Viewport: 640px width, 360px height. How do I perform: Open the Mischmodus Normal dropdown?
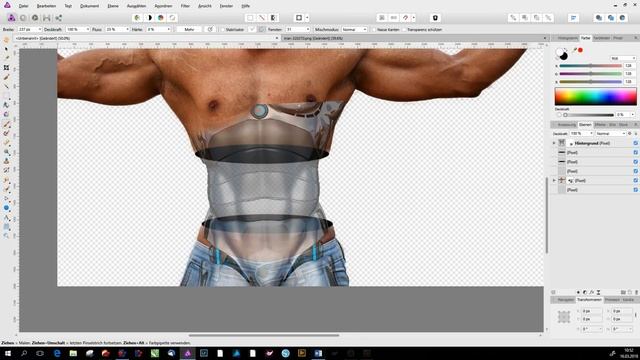coord(354,30)
